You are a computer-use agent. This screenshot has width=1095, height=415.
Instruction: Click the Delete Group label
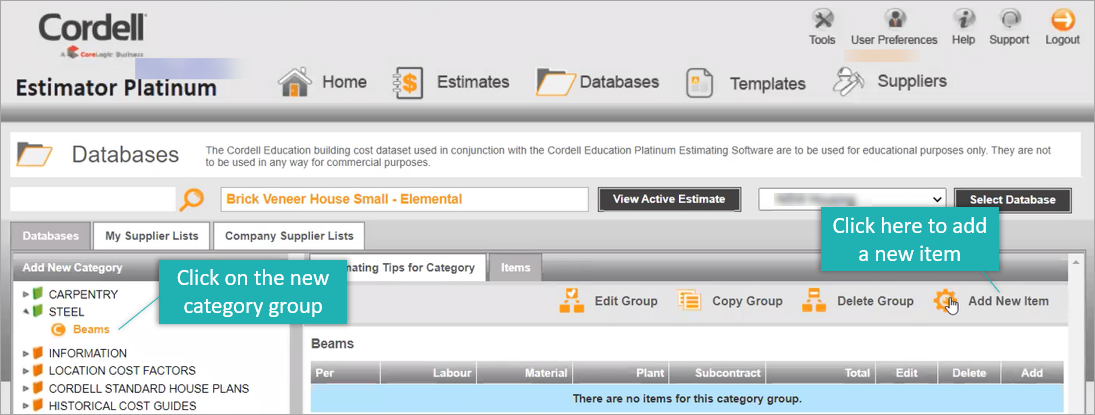tap(875, 301)
